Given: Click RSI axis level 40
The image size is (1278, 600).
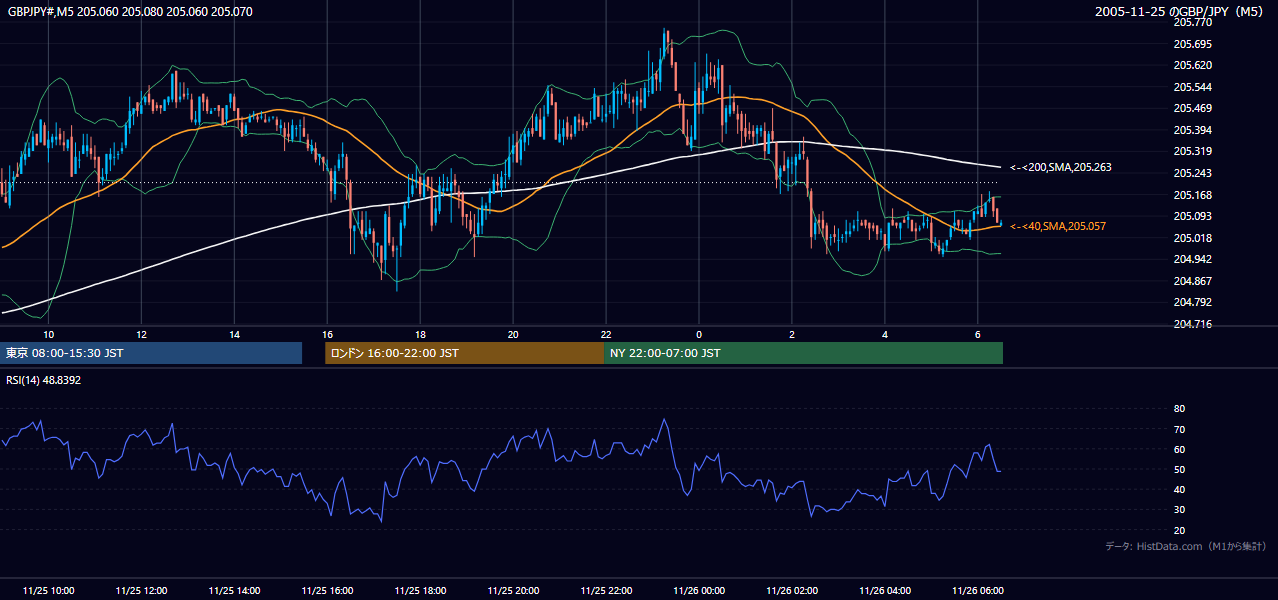Looking at the screenshot, I should (1179, 489).
